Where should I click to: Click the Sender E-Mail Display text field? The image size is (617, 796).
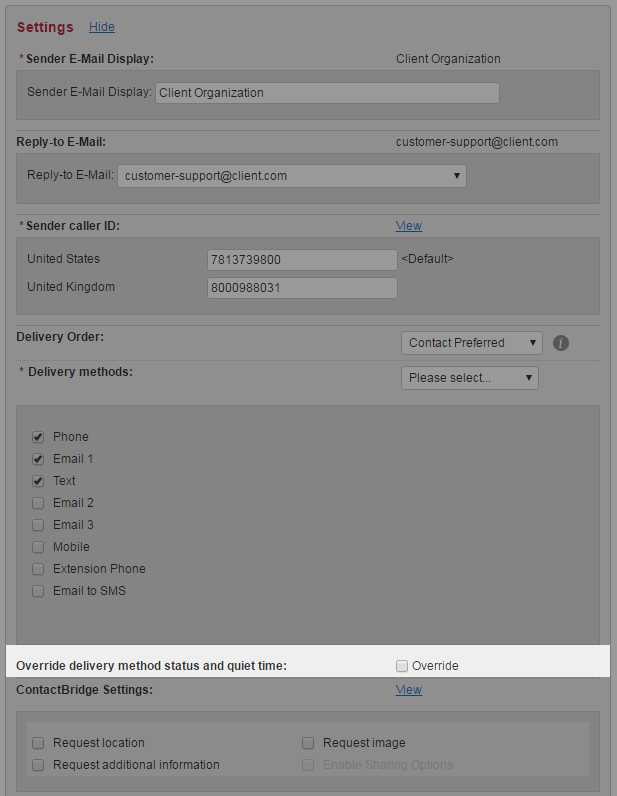[x=327, y=93]
